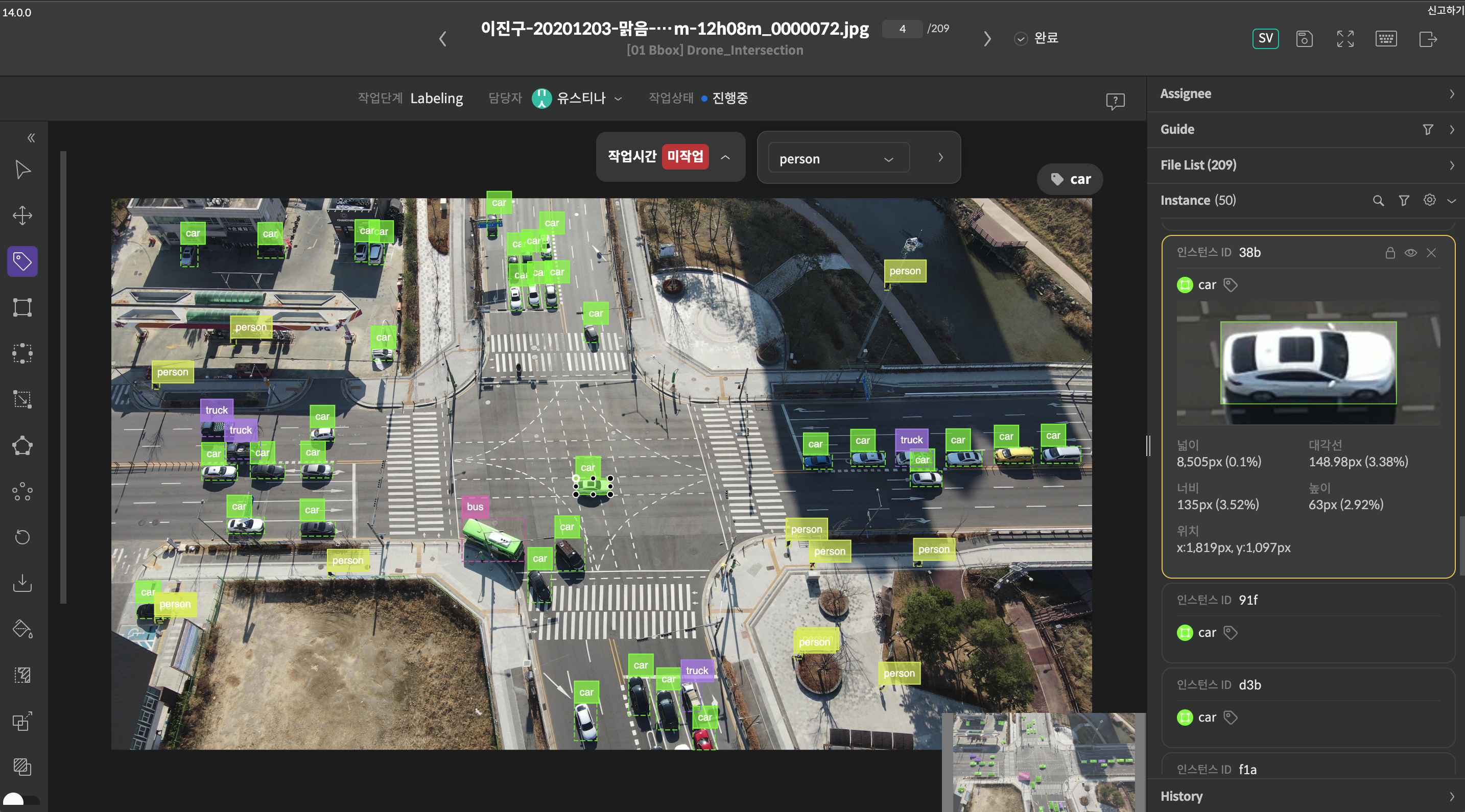Click the save disk icon in header
Image resolution: width=1465 pixels, height=812 pixels.
click(1304, 39)
